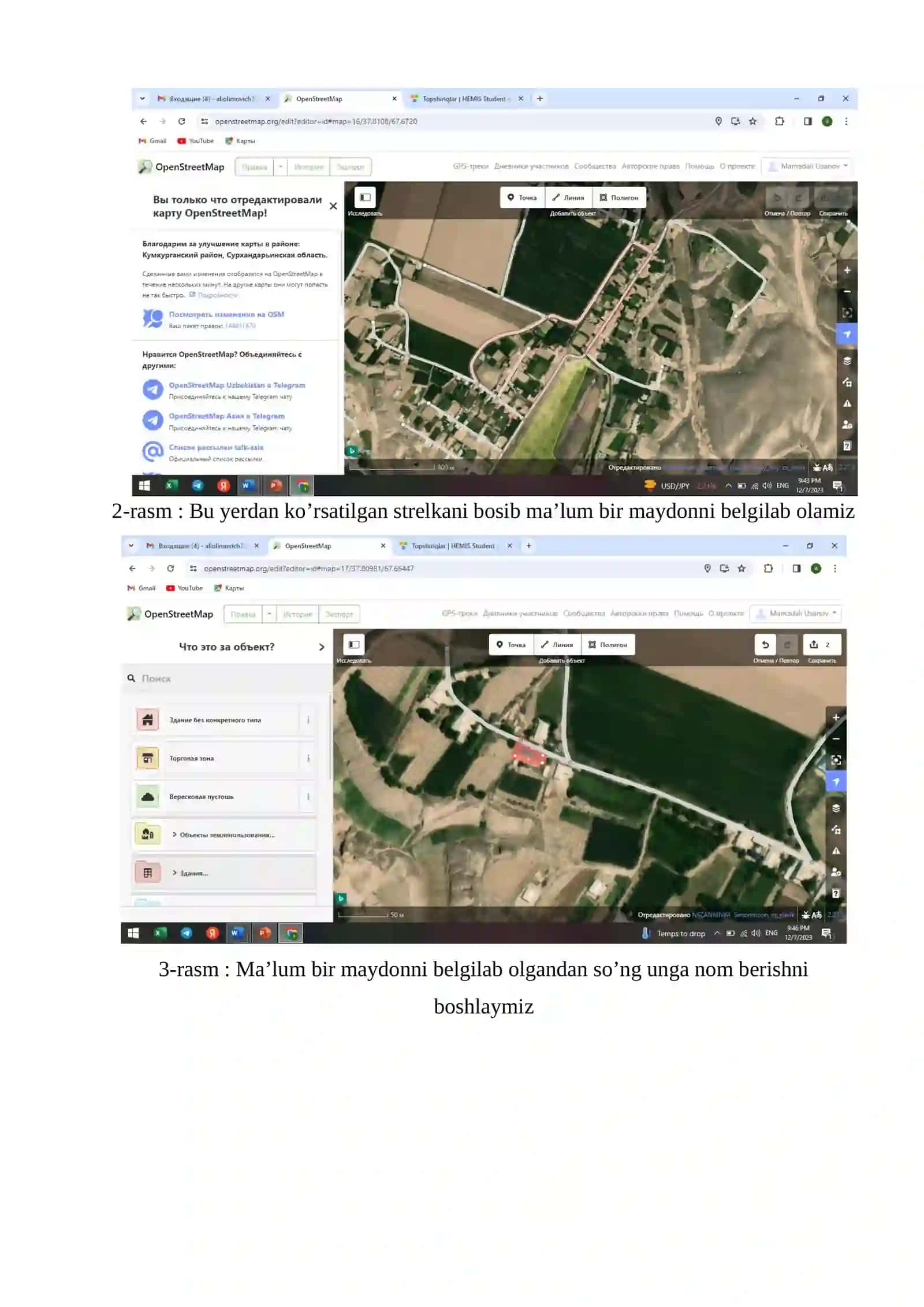Click the highlighted geolocate arrow in 2-rasm screenshot
The width and height of the screenshot is (924, 1307).
(x=847, y=334)
